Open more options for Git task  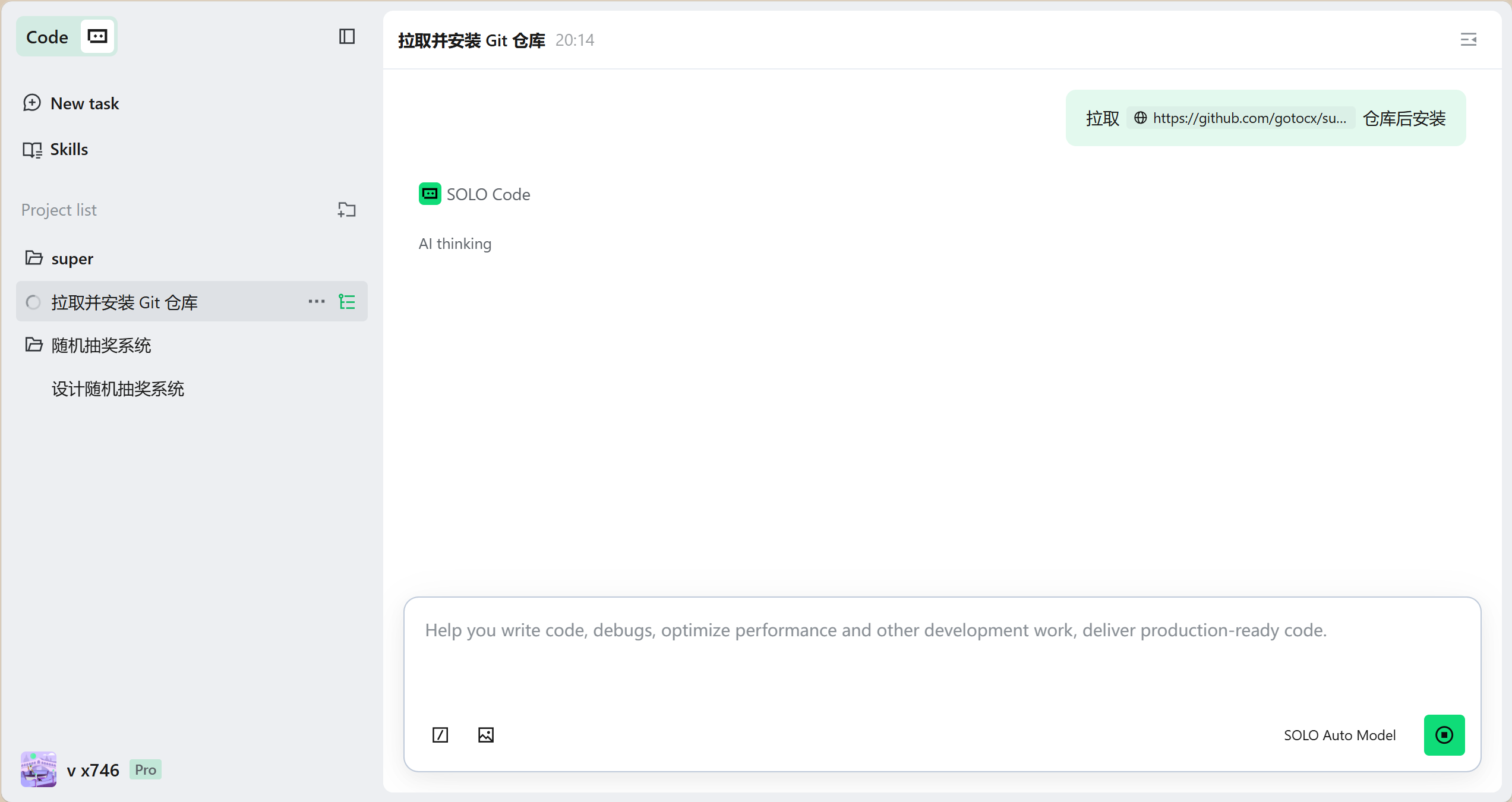pyautogui.click(x=316, y=302)
